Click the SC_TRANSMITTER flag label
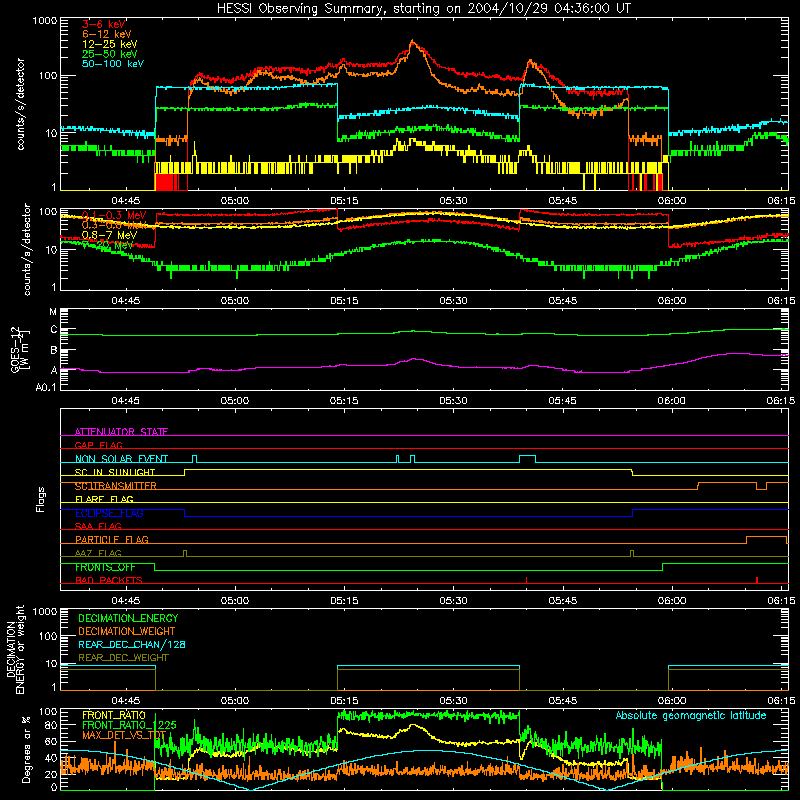 click(x=116, y=486)
